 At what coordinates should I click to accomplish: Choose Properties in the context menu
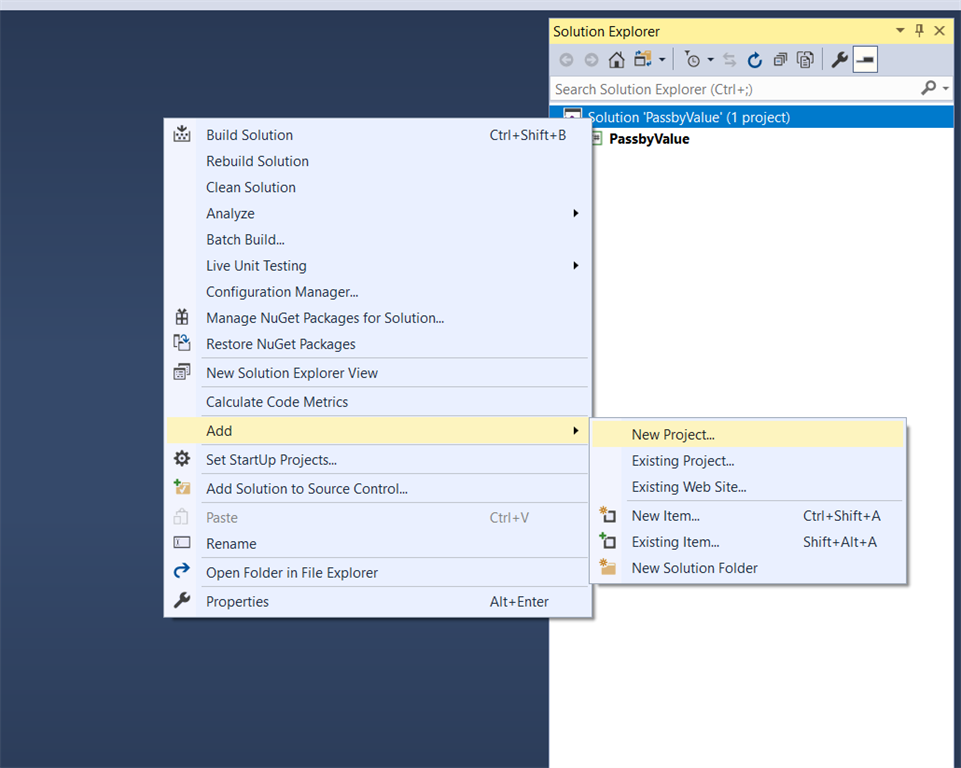click(x=378, y=602)
